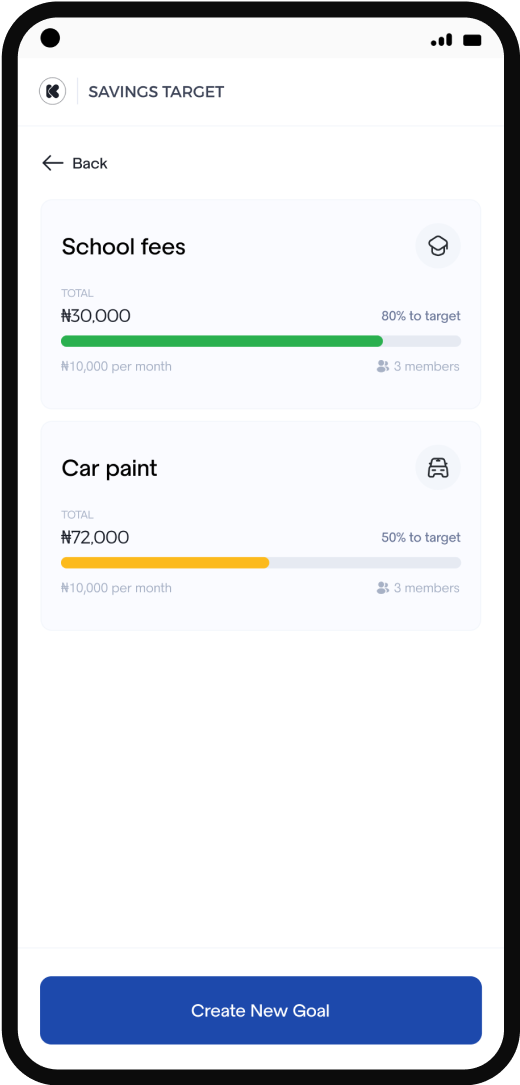Open the School fees savings goal
520x1085 pixels.
260,304
